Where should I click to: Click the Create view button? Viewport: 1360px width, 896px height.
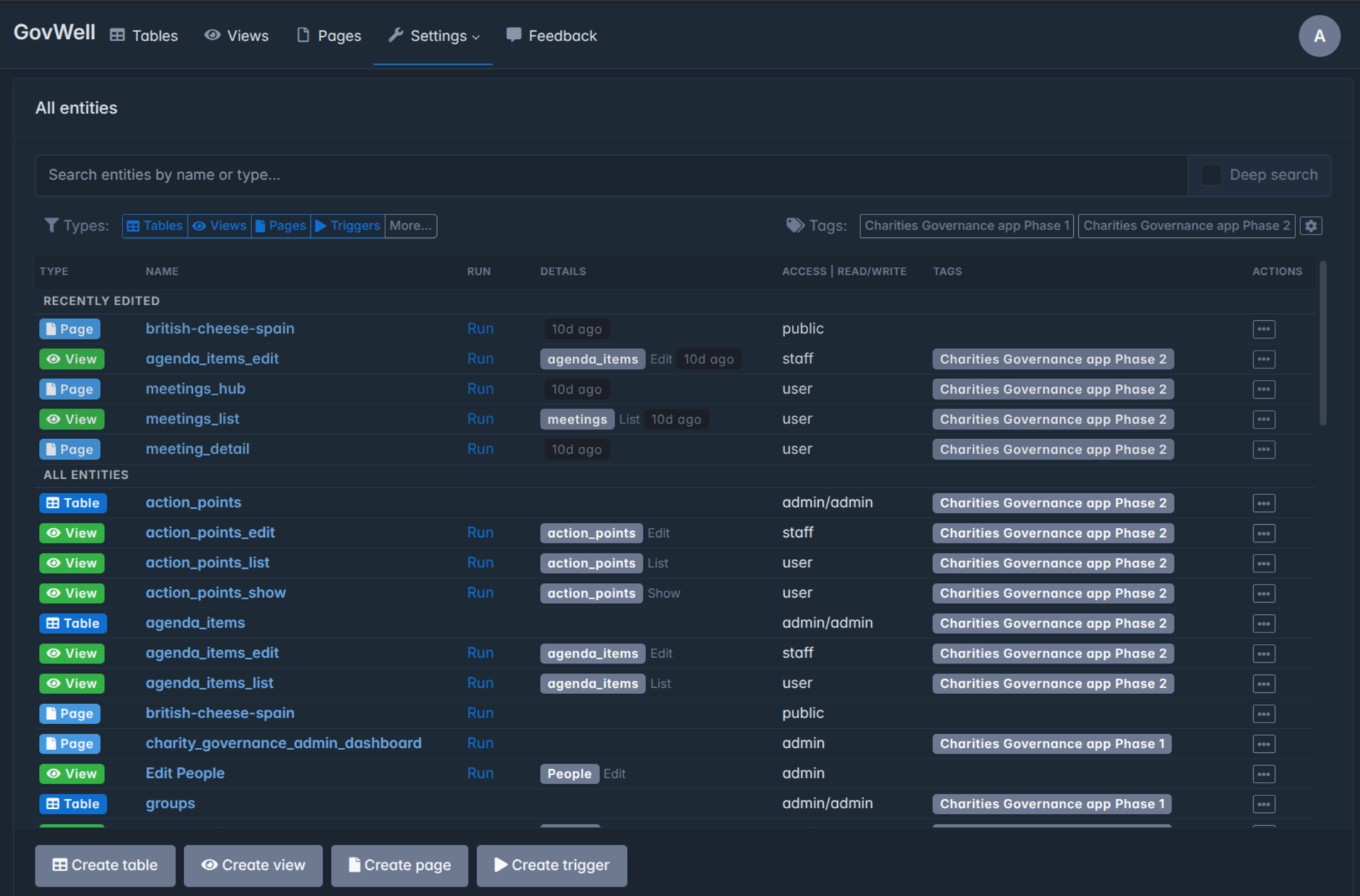coord(253,866)
